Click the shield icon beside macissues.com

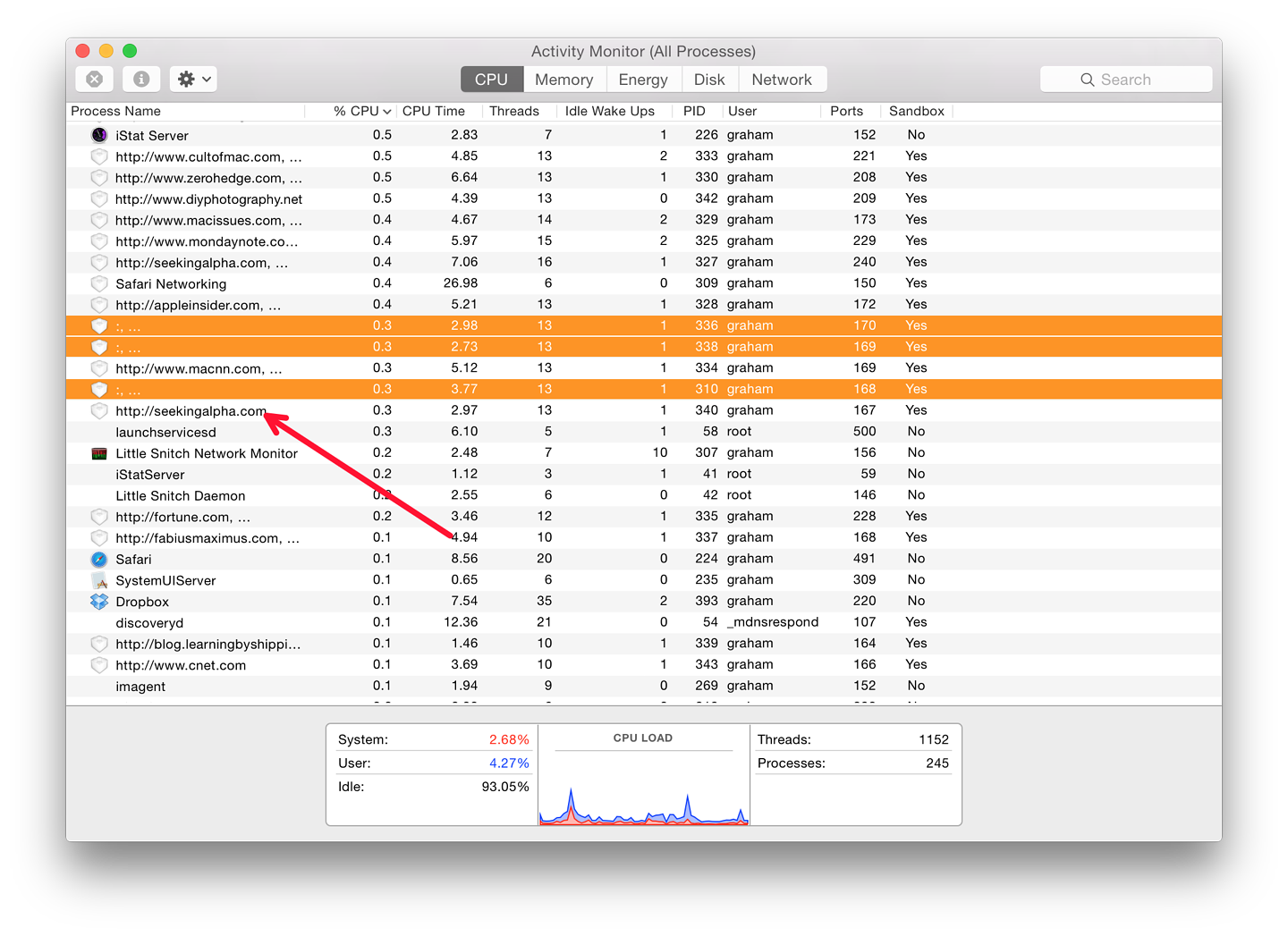(99, 220)
